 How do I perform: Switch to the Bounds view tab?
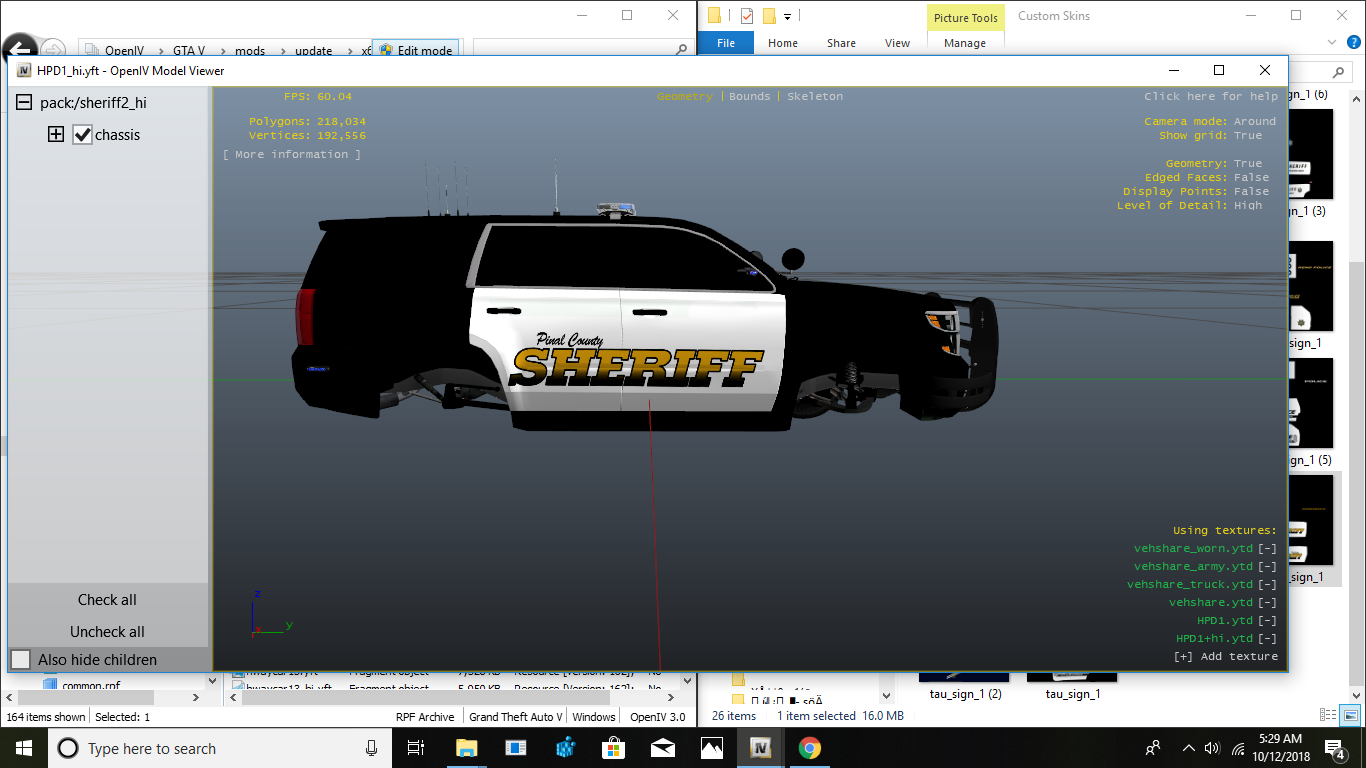(x=749, y=97)
